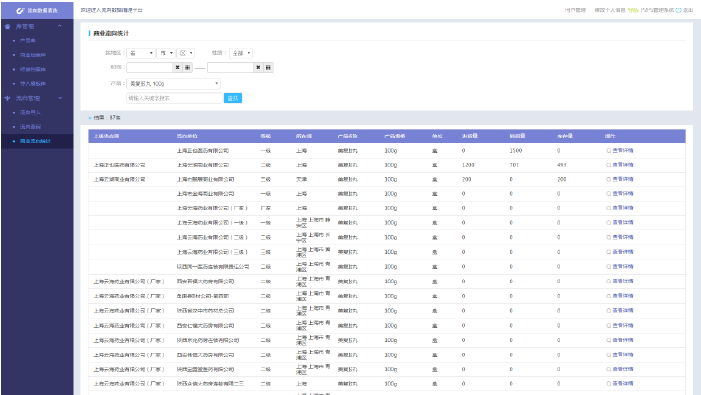This screenshot has width=701, height=395.
Task: Click the start date input field
Action: (x=150, y=67)
